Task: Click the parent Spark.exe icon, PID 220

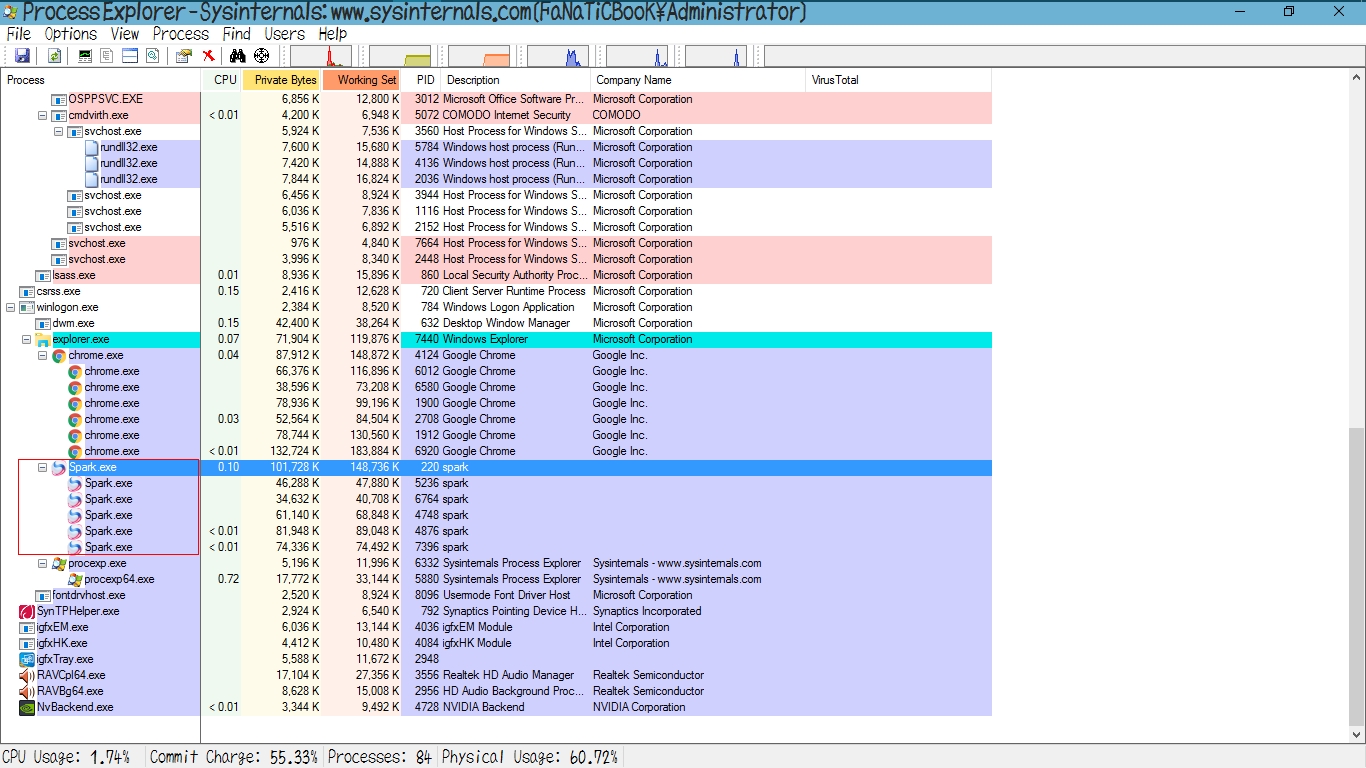Action: coord(59,468)
